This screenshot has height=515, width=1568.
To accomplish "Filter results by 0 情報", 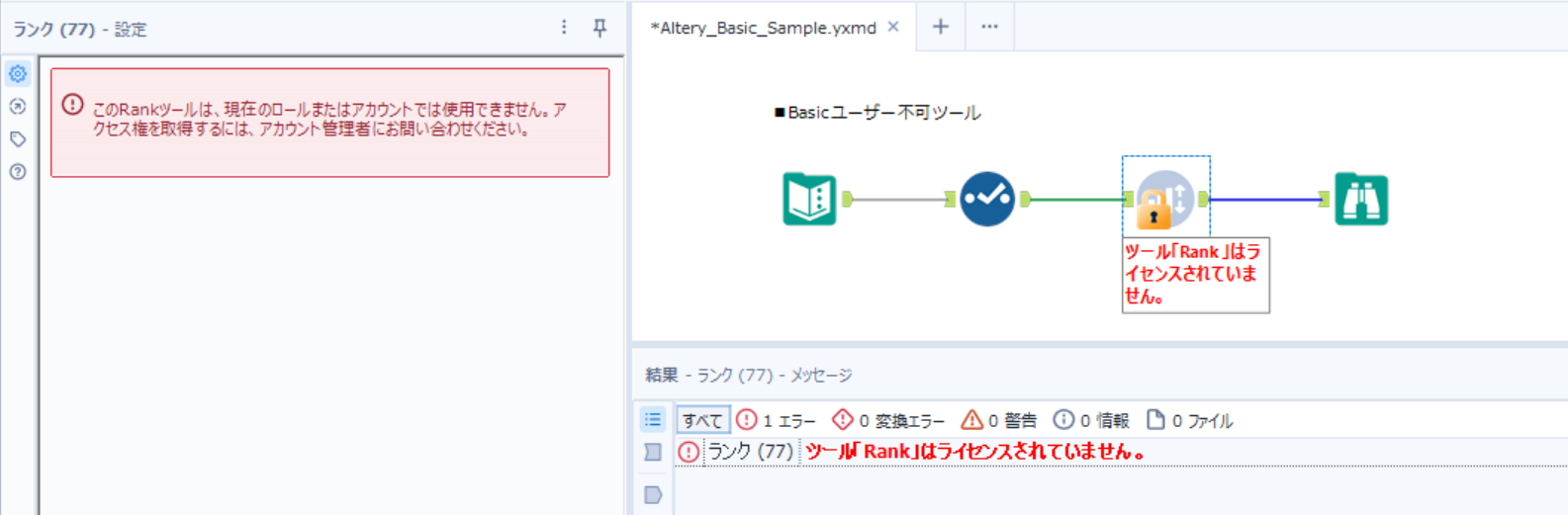I will coord(1091,420).
